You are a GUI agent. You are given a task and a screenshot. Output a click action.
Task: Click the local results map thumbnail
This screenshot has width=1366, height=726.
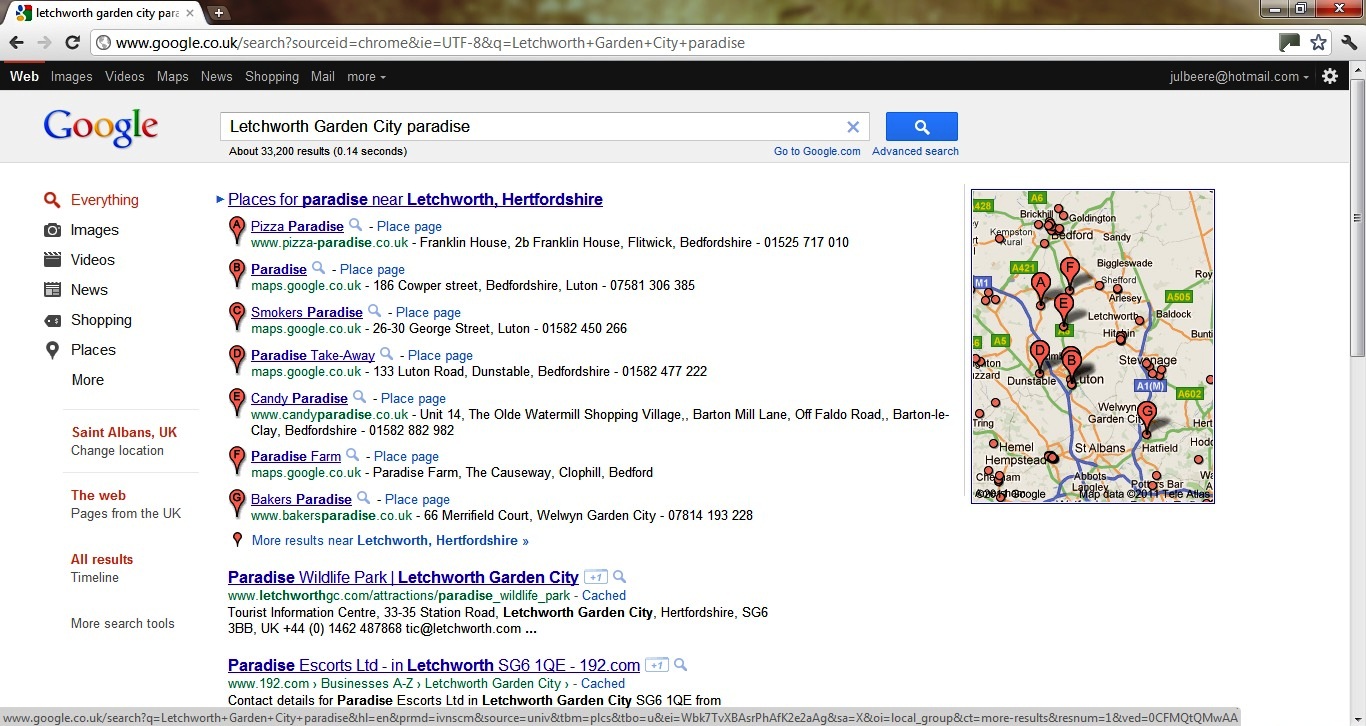1093,346
